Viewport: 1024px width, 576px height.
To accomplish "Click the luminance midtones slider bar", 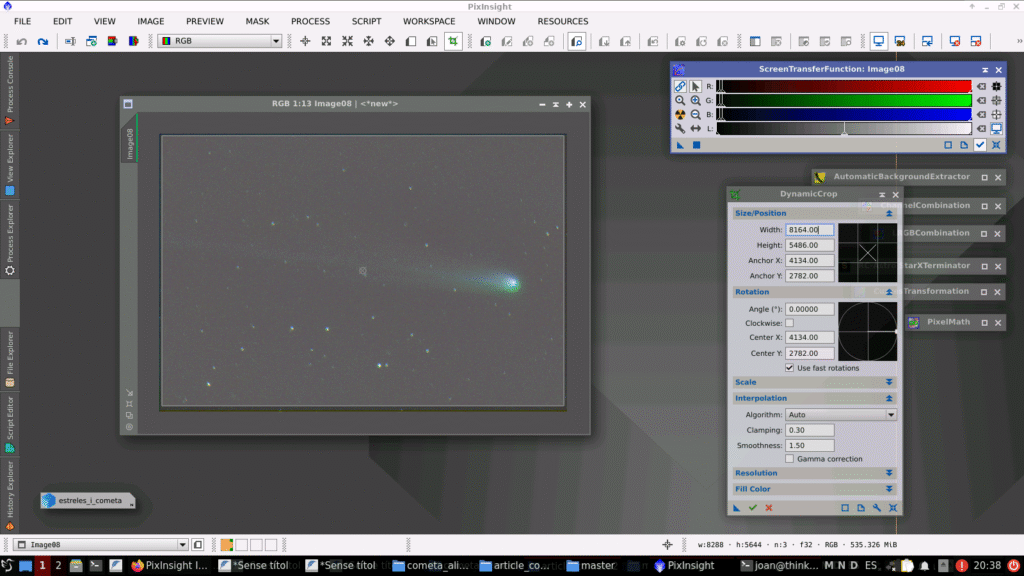I will pyautogui.click(x=843, y=129).
